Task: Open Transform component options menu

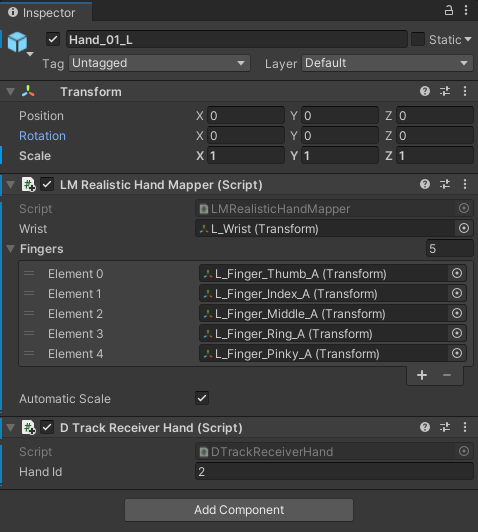Action: point(465,91)
